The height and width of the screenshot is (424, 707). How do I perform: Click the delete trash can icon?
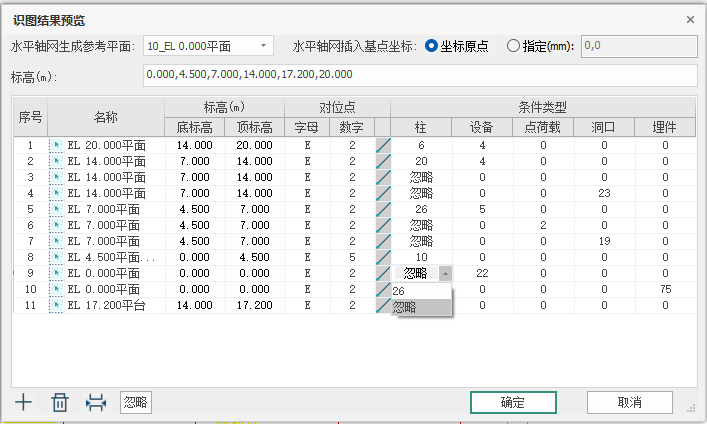[60, 402]
